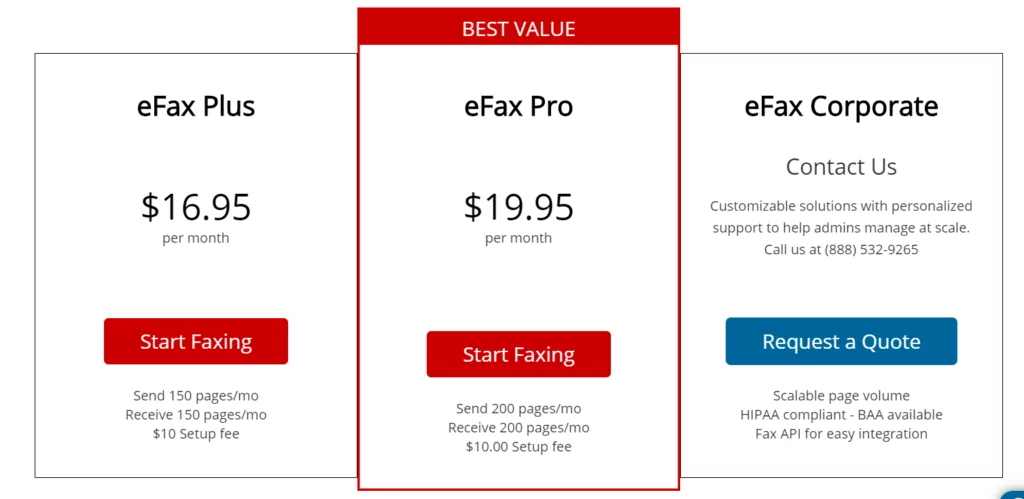The image size is (1024, 499).
Task: Click the Receive 200 pages/mo line
Action: coord(518,428)
